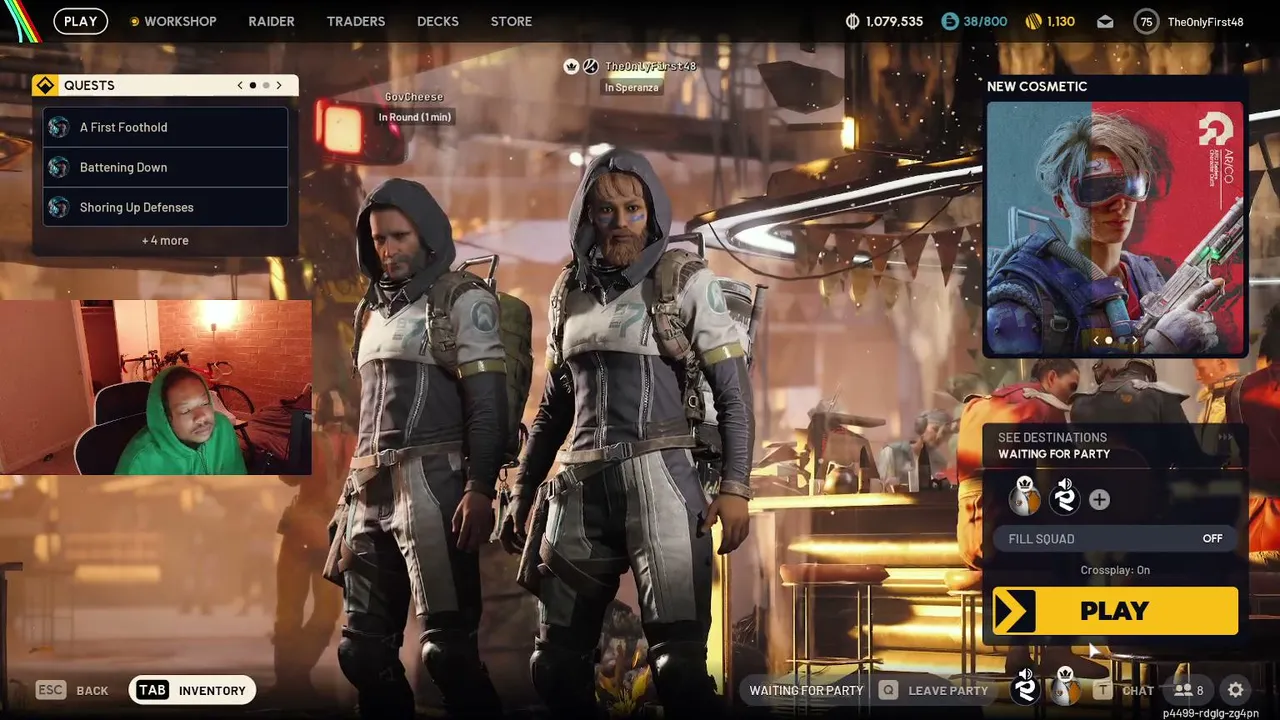Click the WAITING FOR PARTY status in bottom bar
Image resolution: width=1280 pixels, height=720 pixels.
coord(806,690)
